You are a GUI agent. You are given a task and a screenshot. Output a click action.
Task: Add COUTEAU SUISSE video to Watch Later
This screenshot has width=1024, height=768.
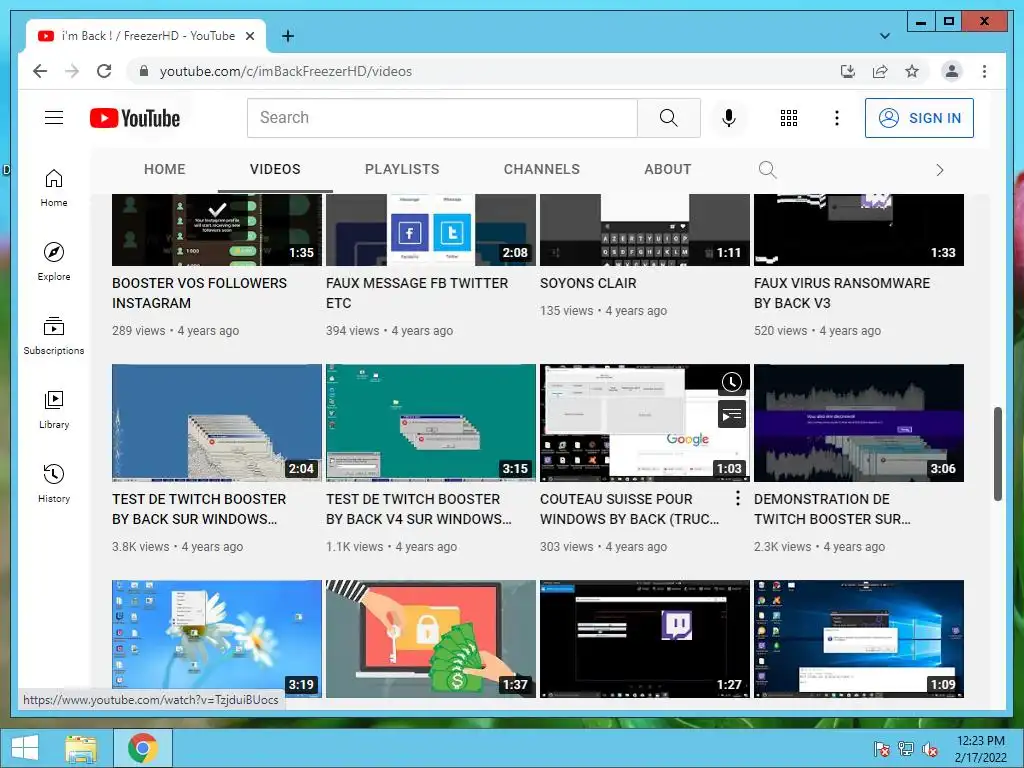[x=731, y=382]
